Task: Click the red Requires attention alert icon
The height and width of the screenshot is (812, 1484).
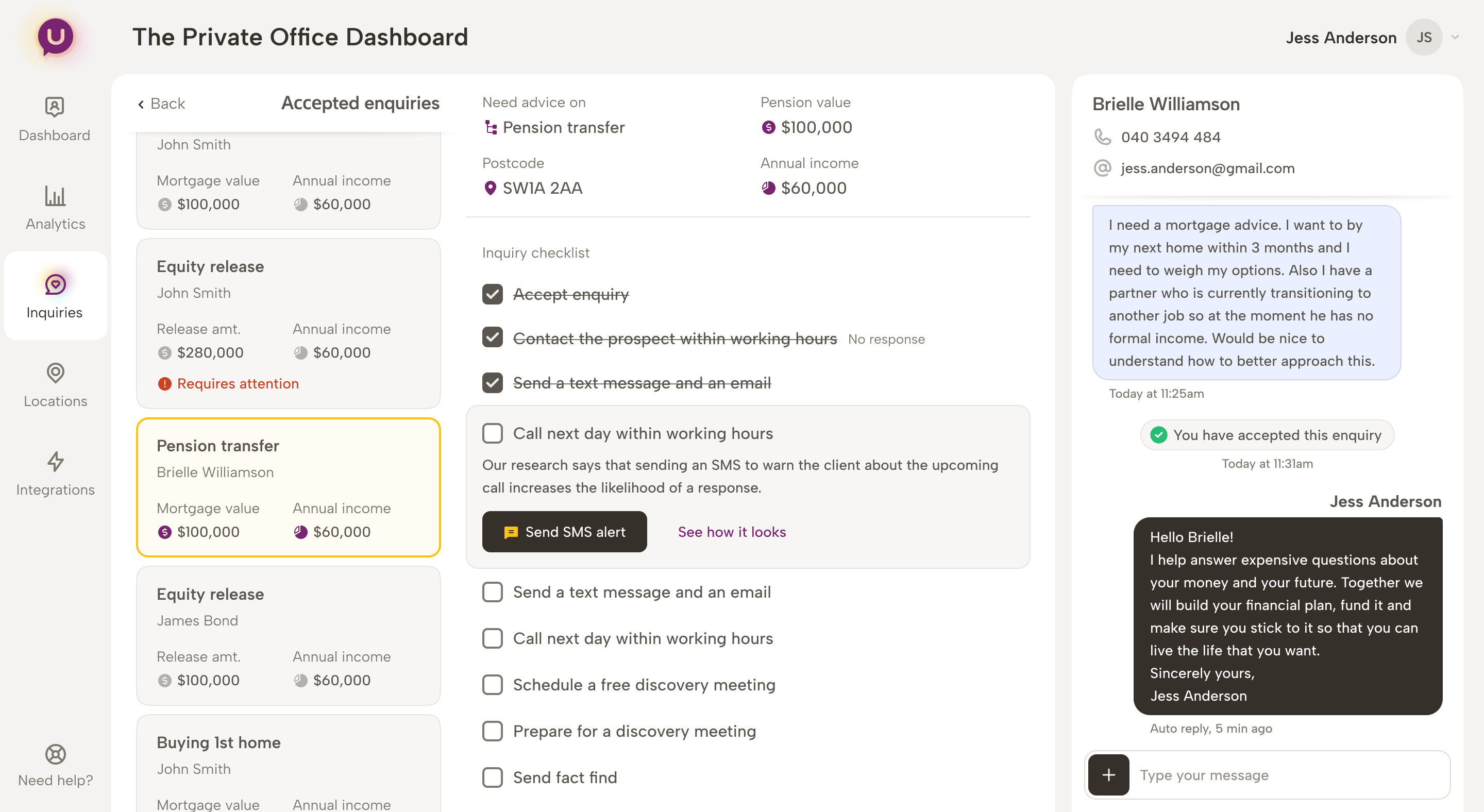Action: pos(165,383)
